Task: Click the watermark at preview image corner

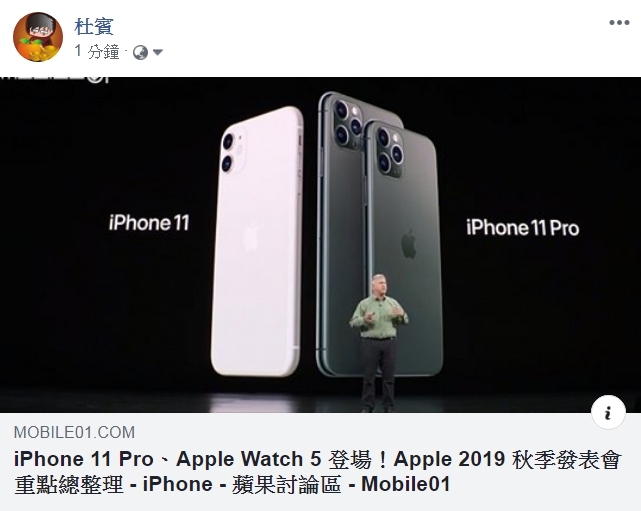Action: pos(54,78)
